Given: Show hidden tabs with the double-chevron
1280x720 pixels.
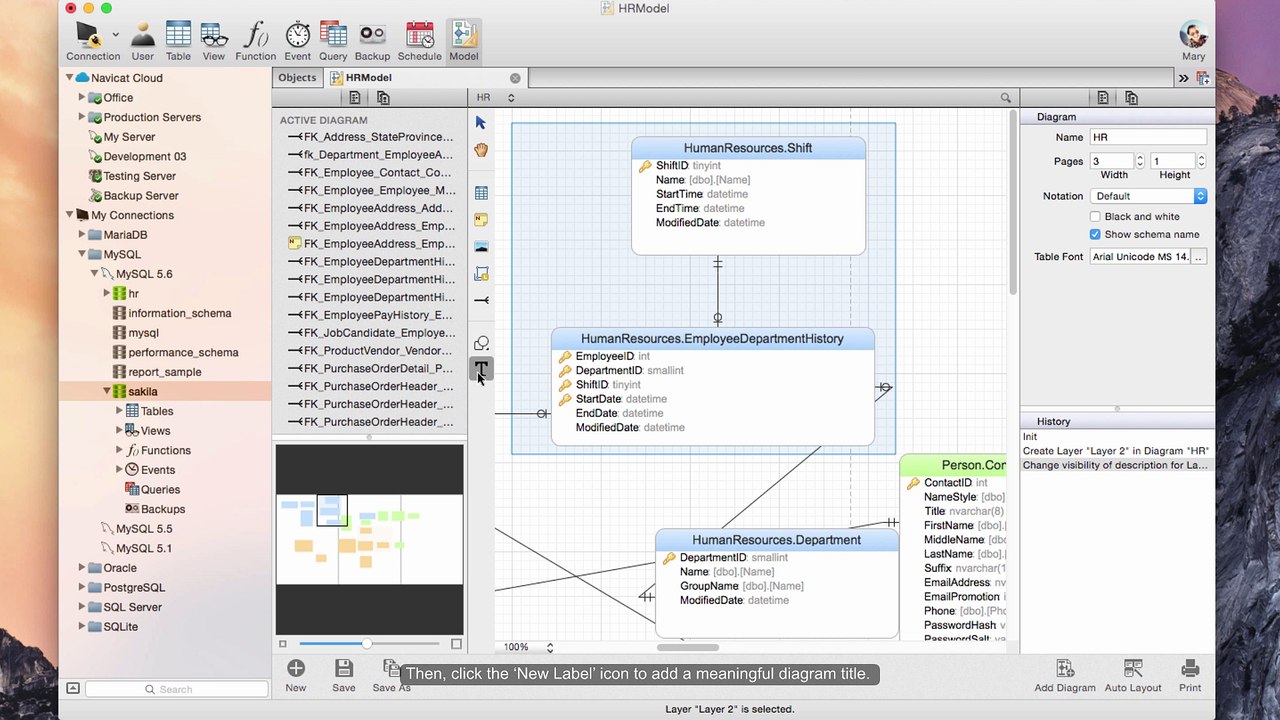Looking at the screenshot, I should (1183, 78).
